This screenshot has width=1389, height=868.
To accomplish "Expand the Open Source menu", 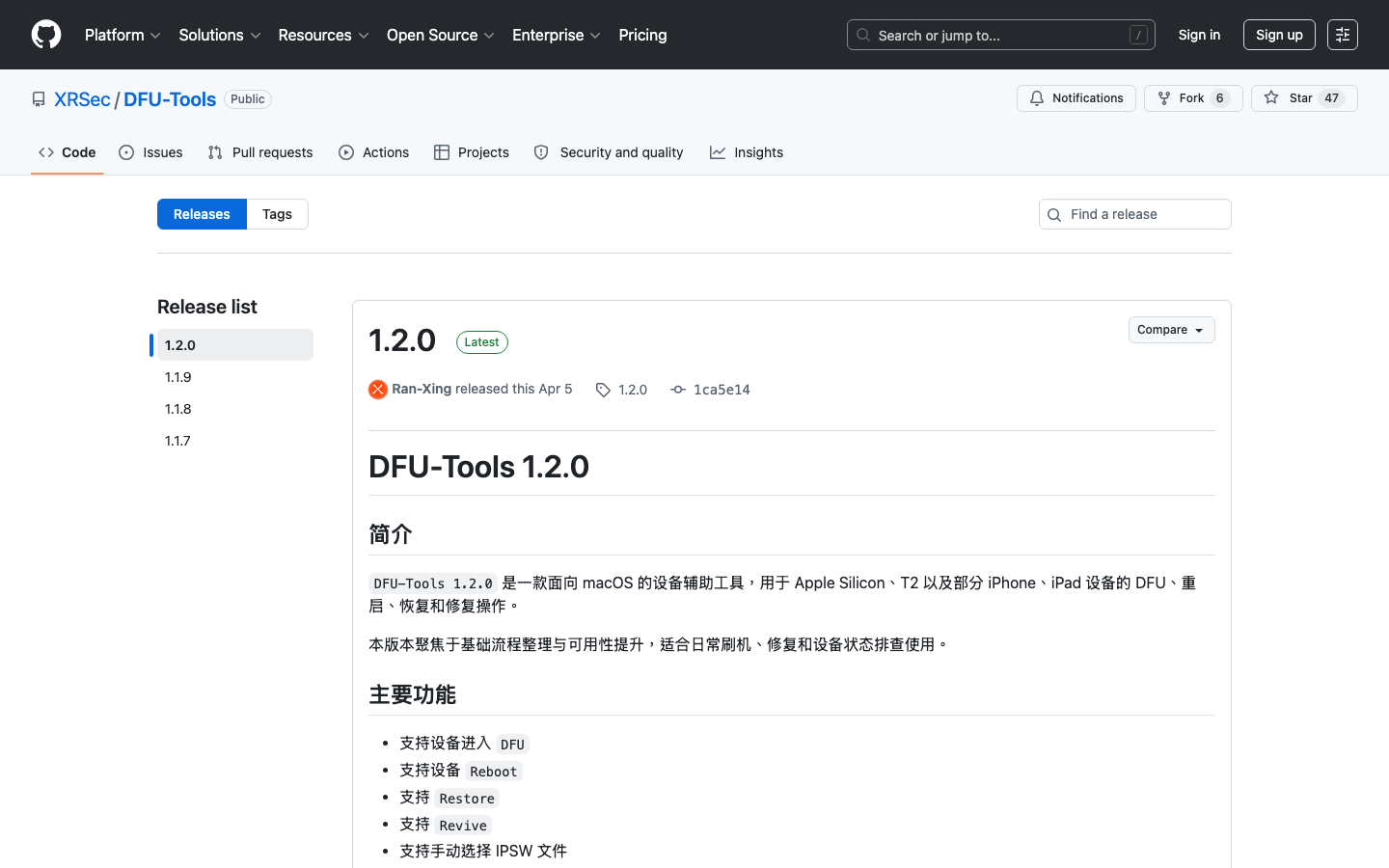I will (441, 35).
